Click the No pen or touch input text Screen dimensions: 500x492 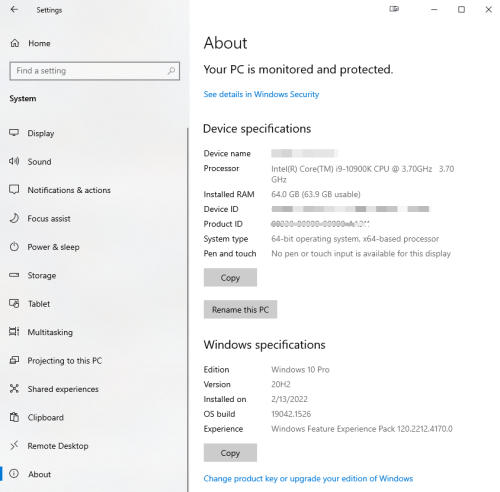[361, 254]
